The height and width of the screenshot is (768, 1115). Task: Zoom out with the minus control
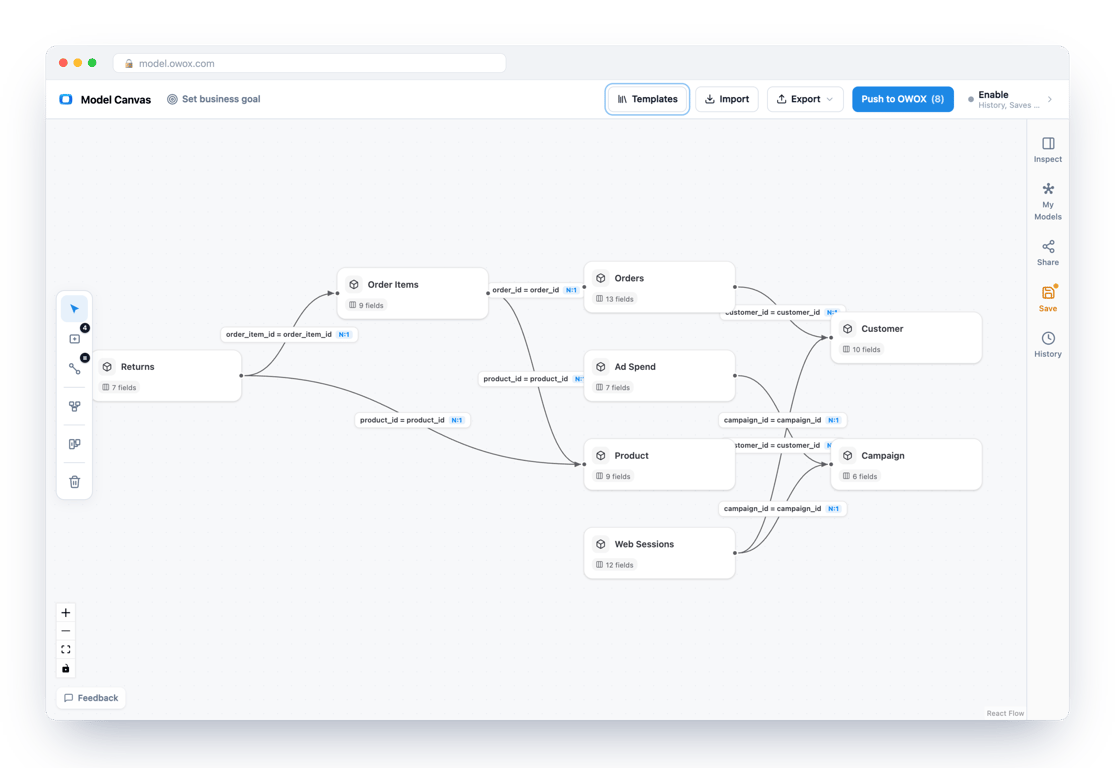point(65,631)
